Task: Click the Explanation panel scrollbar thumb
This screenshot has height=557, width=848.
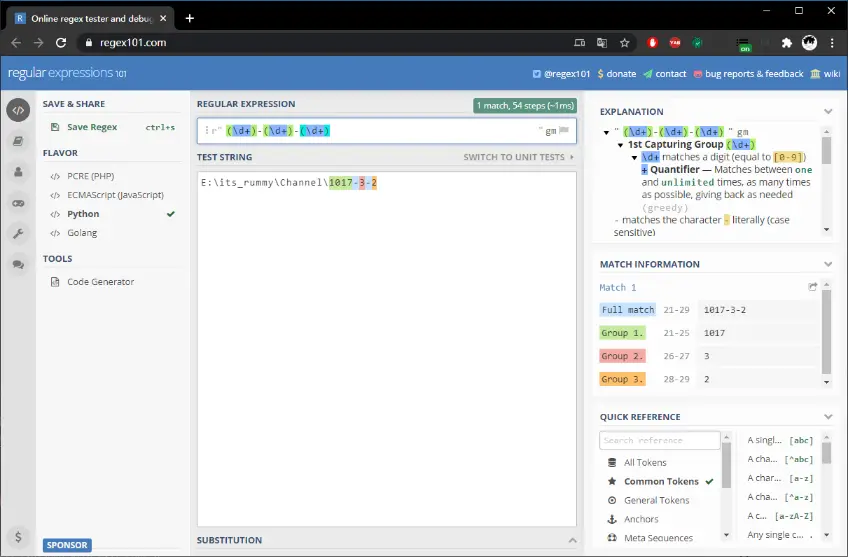Action: [826, 150]
